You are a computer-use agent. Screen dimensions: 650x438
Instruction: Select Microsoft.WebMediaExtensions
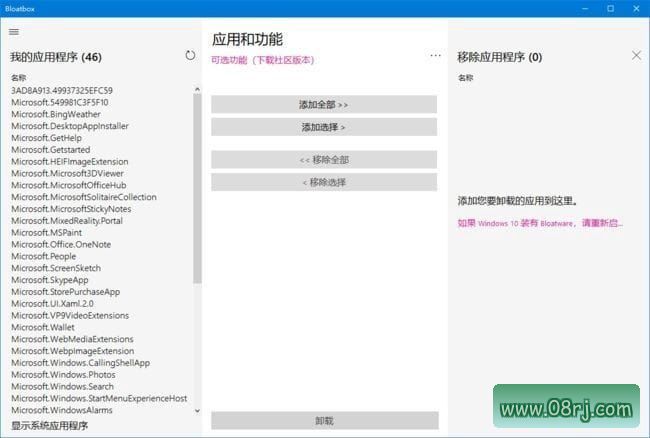[x=72, y=339]
